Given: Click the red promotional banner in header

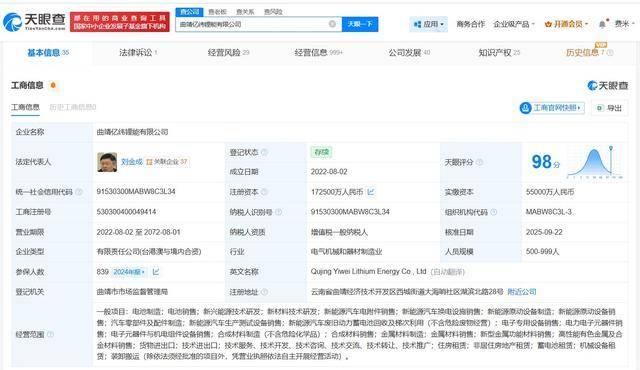Looking at the screenshot, I should [x=120, y=22].
